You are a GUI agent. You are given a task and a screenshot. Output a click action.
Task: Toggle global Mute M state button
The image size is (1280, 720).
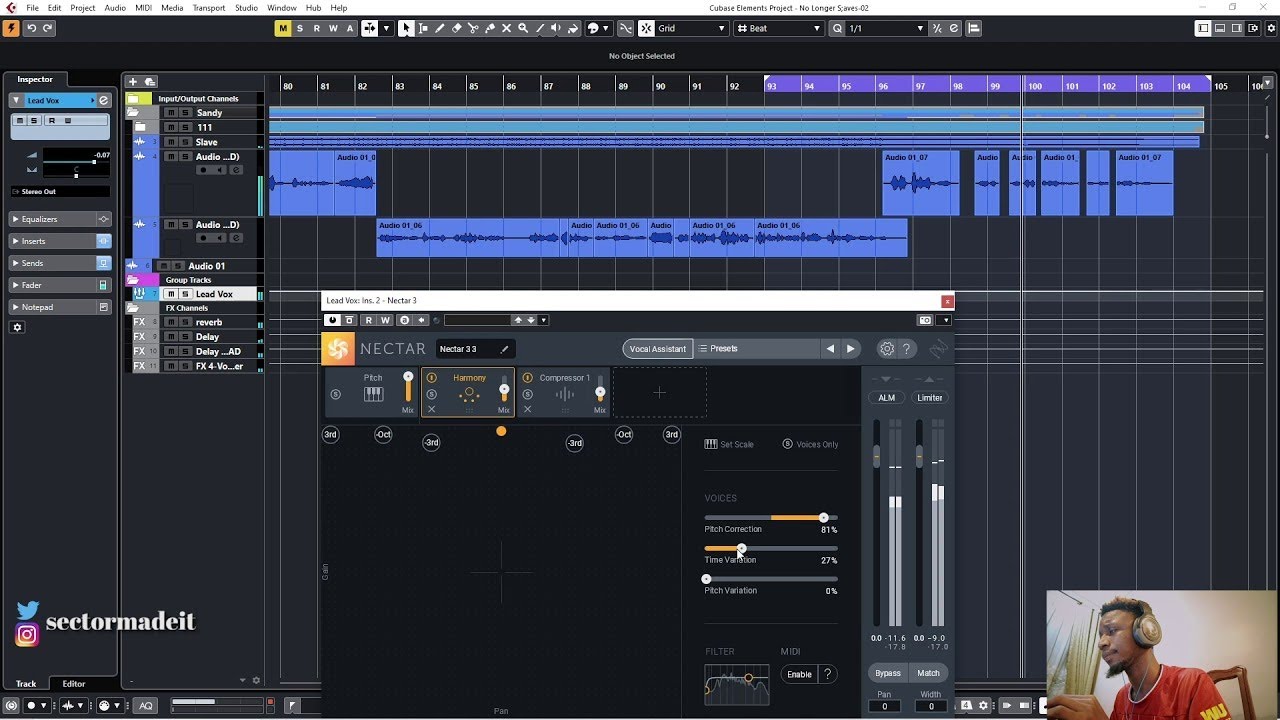coord(283,28)
